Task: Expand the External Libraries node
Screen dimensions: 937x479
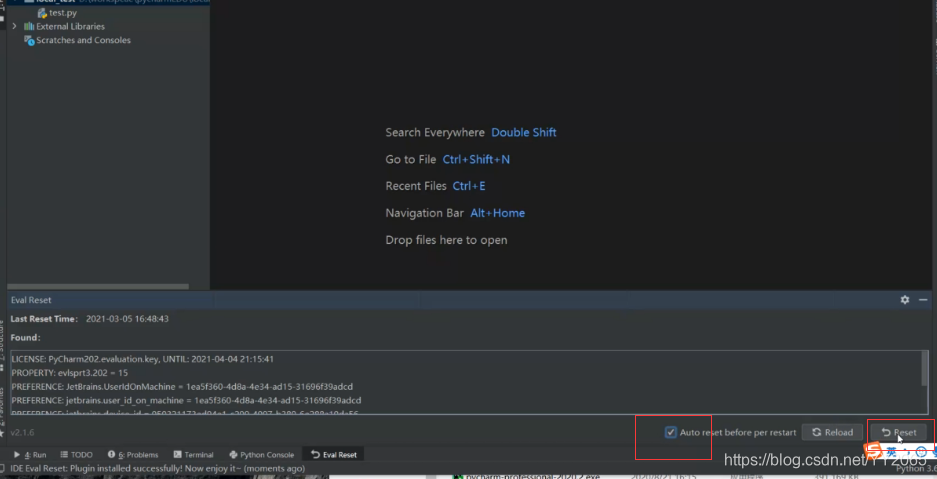Action: pos(14,26)
